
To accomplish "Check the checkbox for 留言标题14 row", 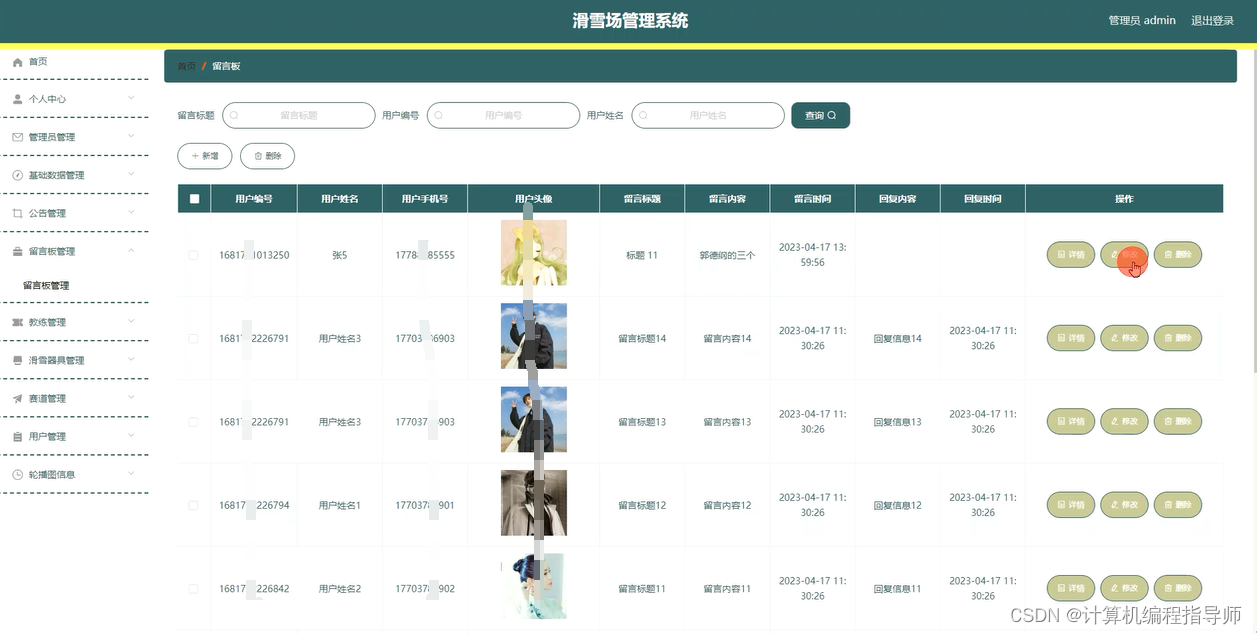I will 193,338.
